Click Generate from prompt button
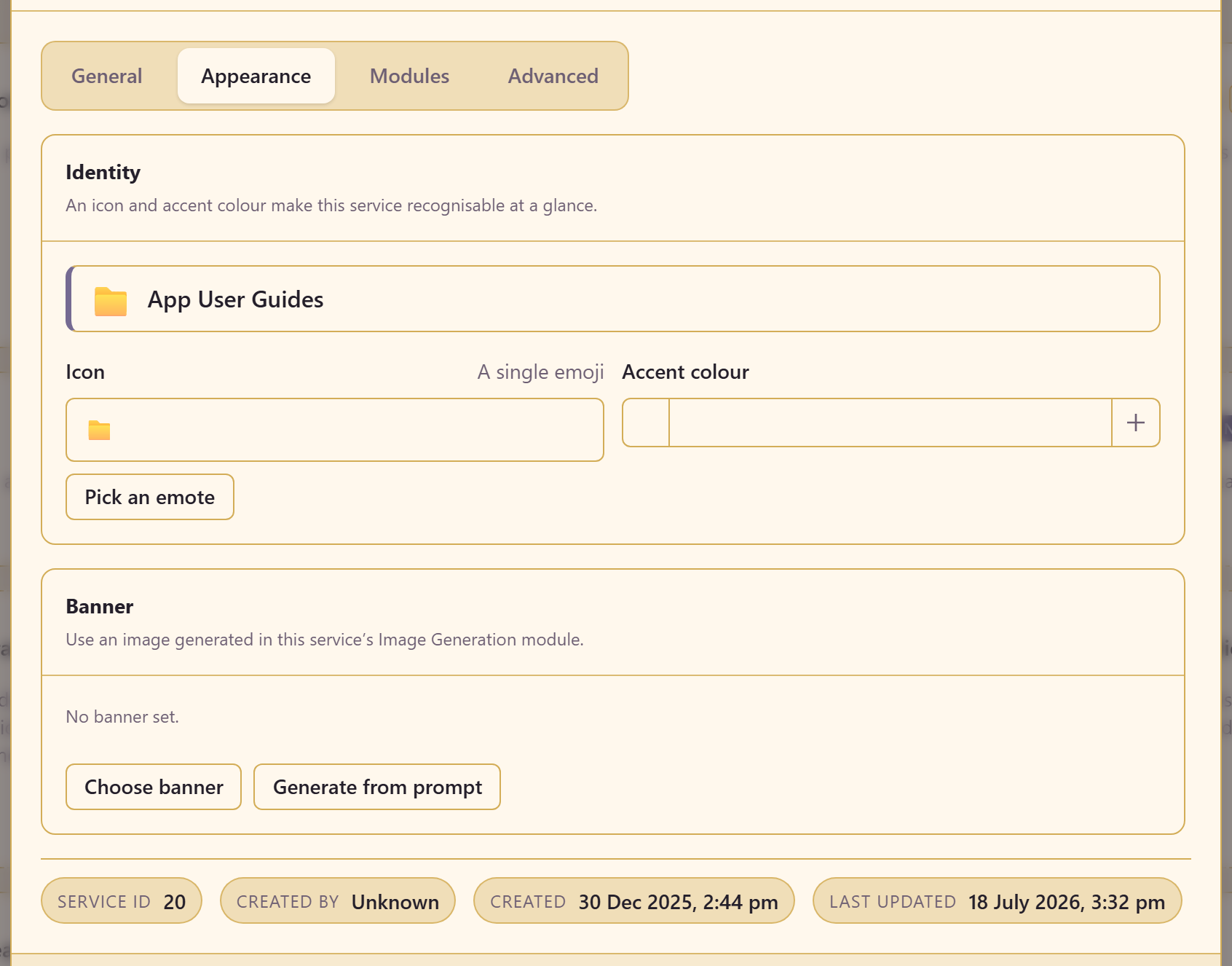This screenshot has height=966, width=1232. [377, 787]
